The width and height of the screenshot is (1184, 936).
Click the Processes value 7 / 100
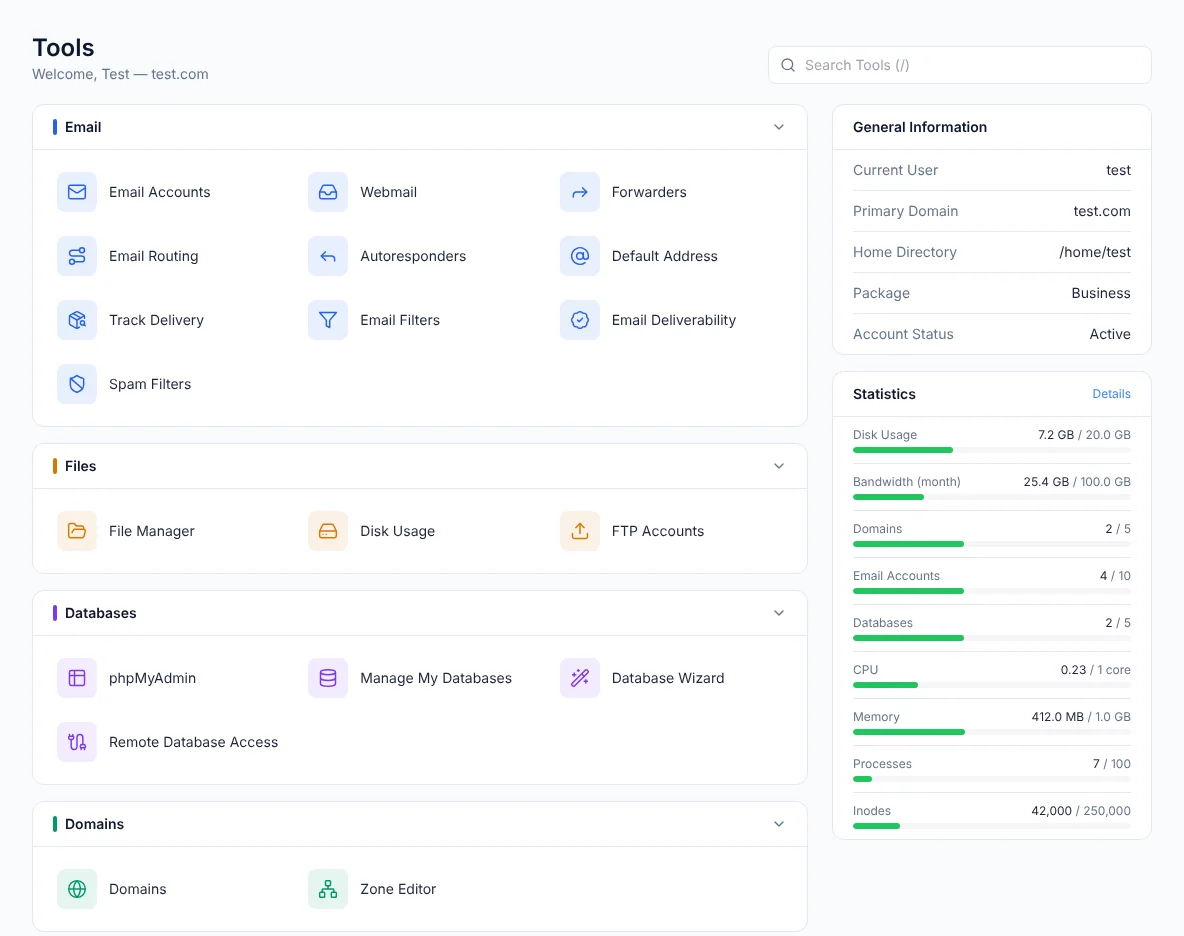(x=1112, y=764)
